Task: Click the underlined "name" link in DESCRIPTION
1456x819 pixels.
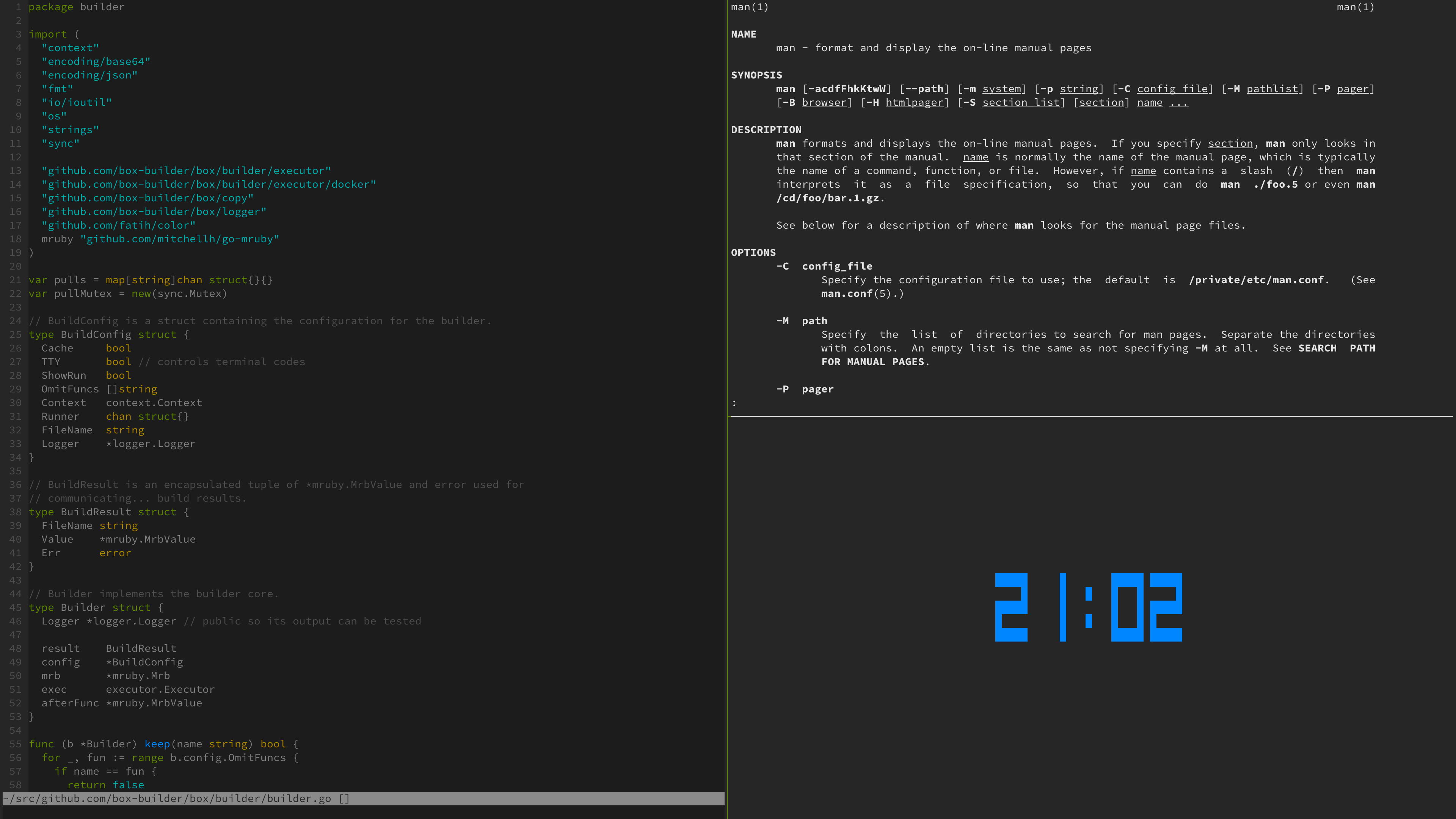Action: coord(976,157)
